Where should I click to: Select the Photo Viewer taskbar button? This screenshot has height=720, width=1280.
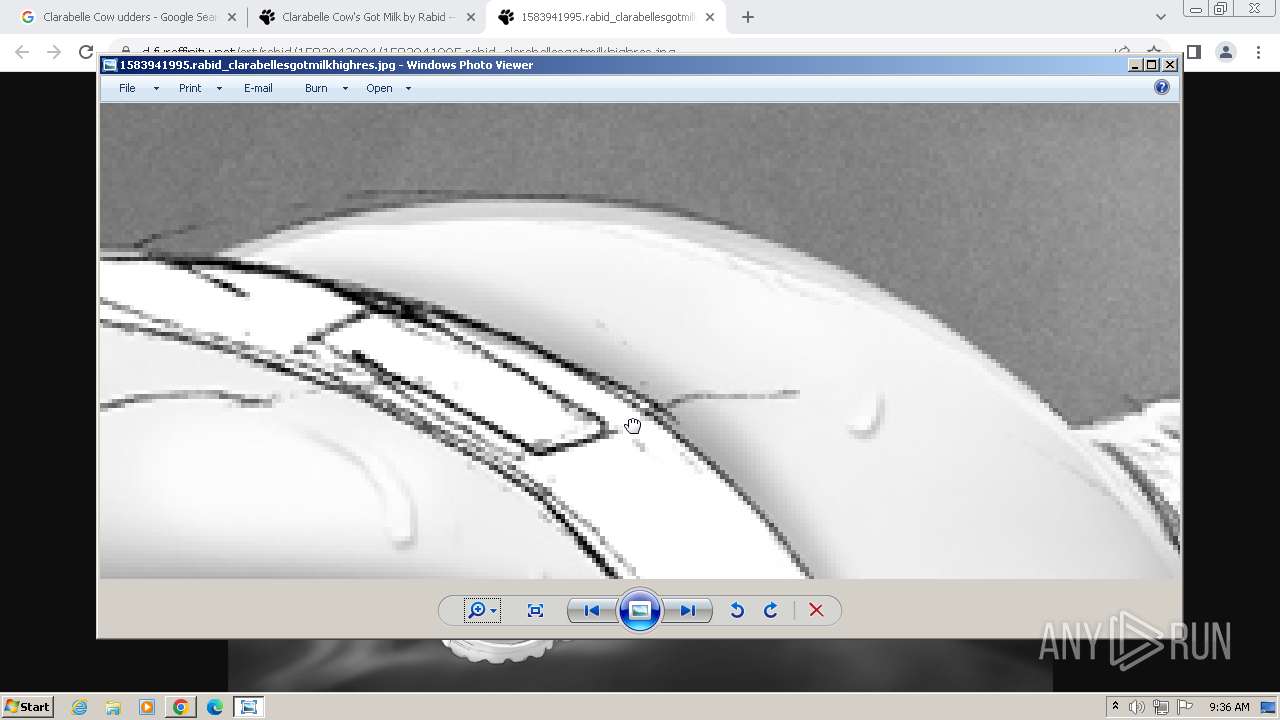[x=249, y=707]
